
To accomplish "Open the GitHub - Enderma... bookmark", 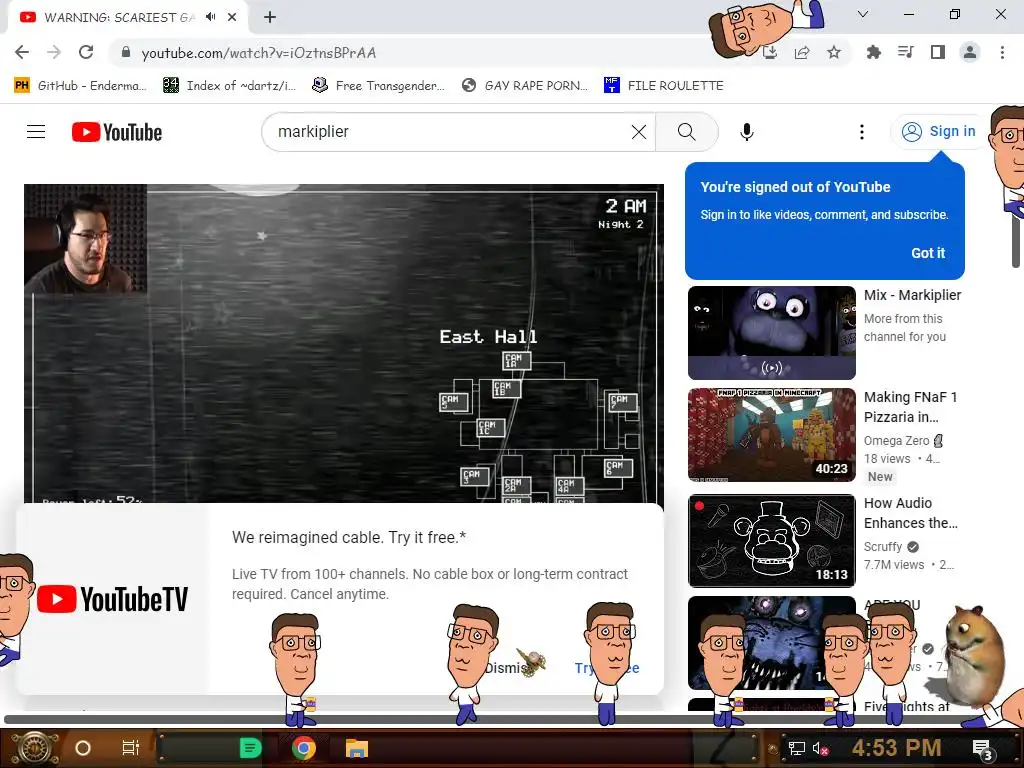I will point(80,86).
